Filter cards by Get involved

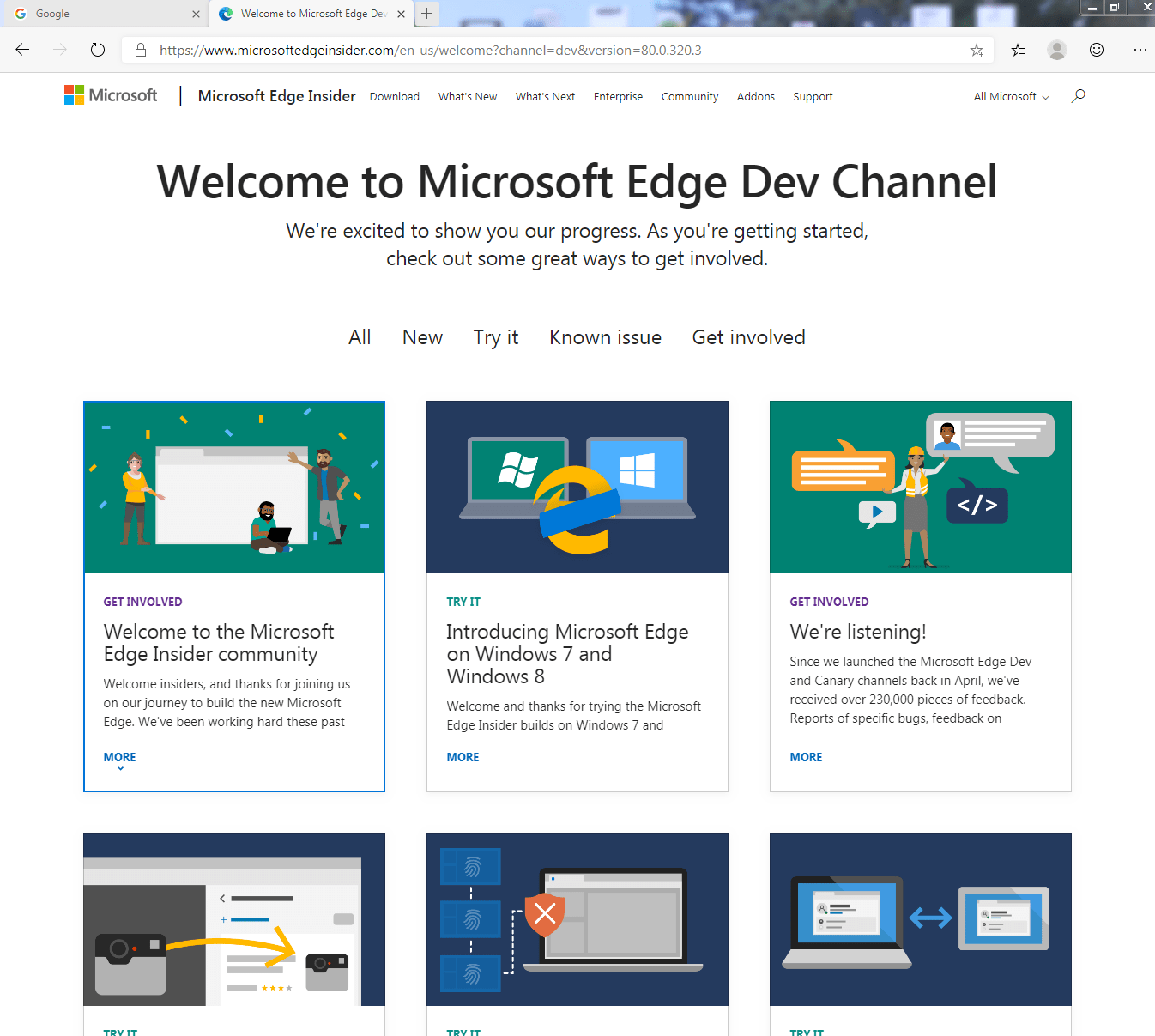pyautogui.click(x=748, y=337)
